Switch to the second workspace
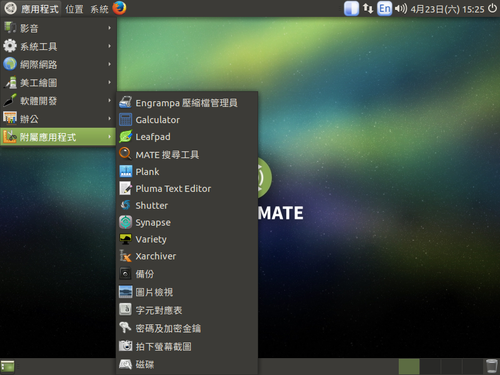The height and width of the screenshot is (375, 500). pyautogui.click(x=430, y=366)
